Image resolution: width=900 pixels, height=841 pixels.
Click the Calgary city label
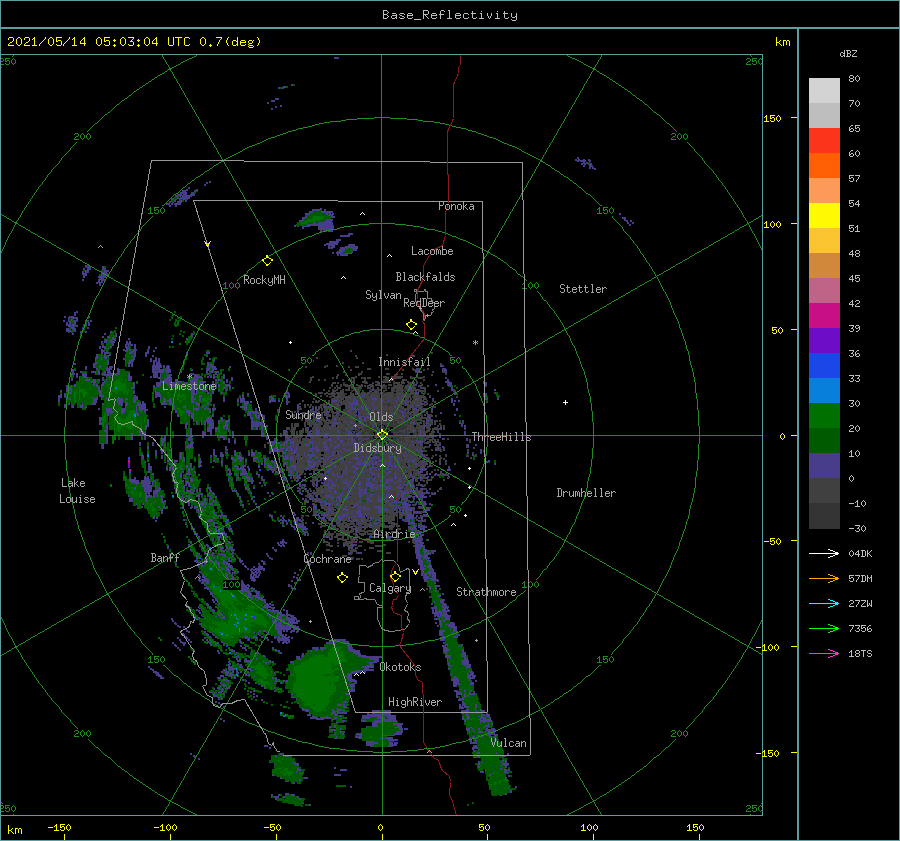390,588
